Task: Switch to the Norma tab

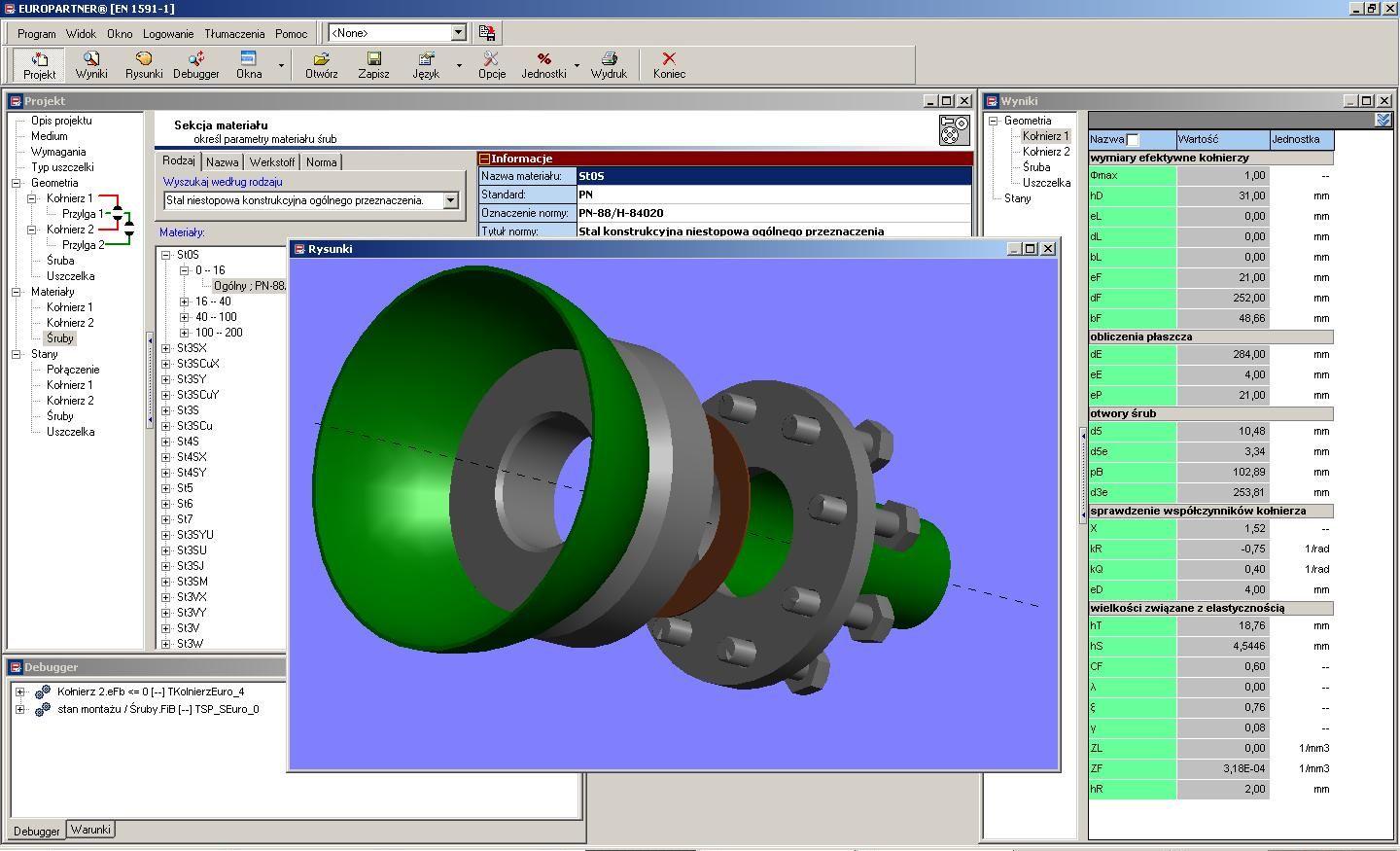Action: pyautogui.click(x=322, y=162)
